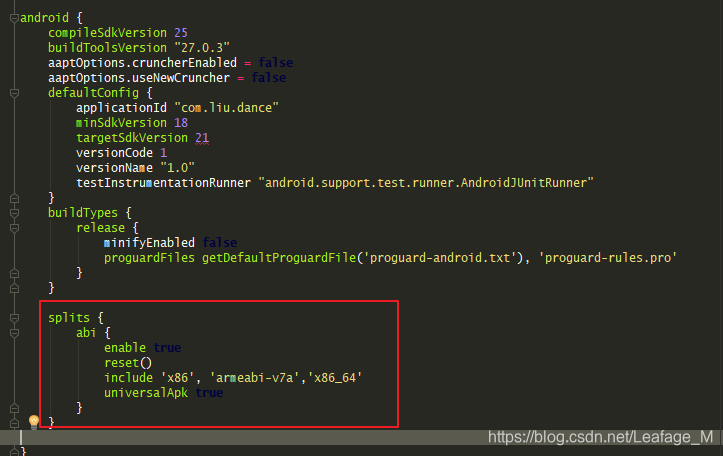This screenshot has width=723, height=456.
Task: Click underlined targetSdkVersion value 21
Action: (202, 138)
